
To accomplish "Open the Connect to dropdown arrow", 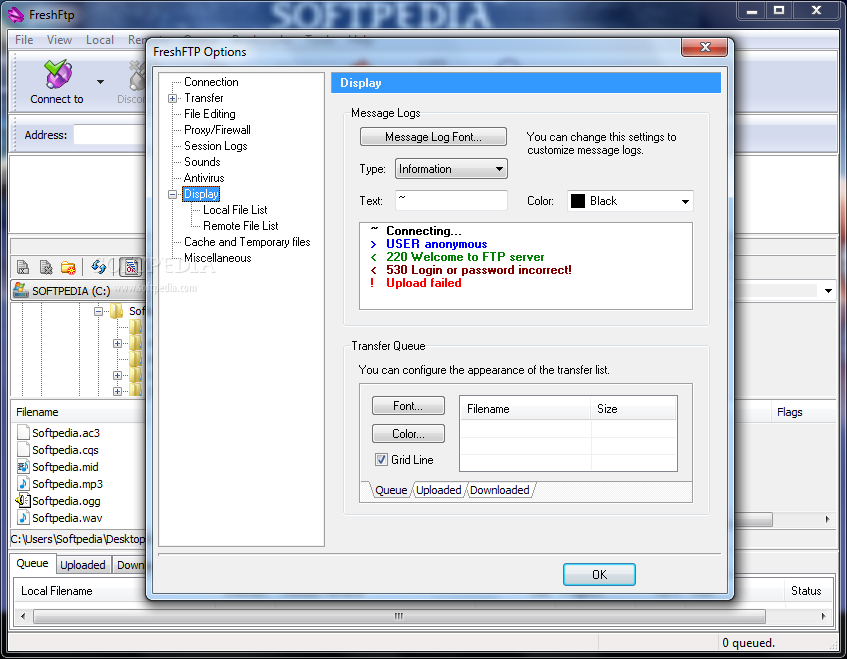I will pyautogui.click(x=100, y=82).
